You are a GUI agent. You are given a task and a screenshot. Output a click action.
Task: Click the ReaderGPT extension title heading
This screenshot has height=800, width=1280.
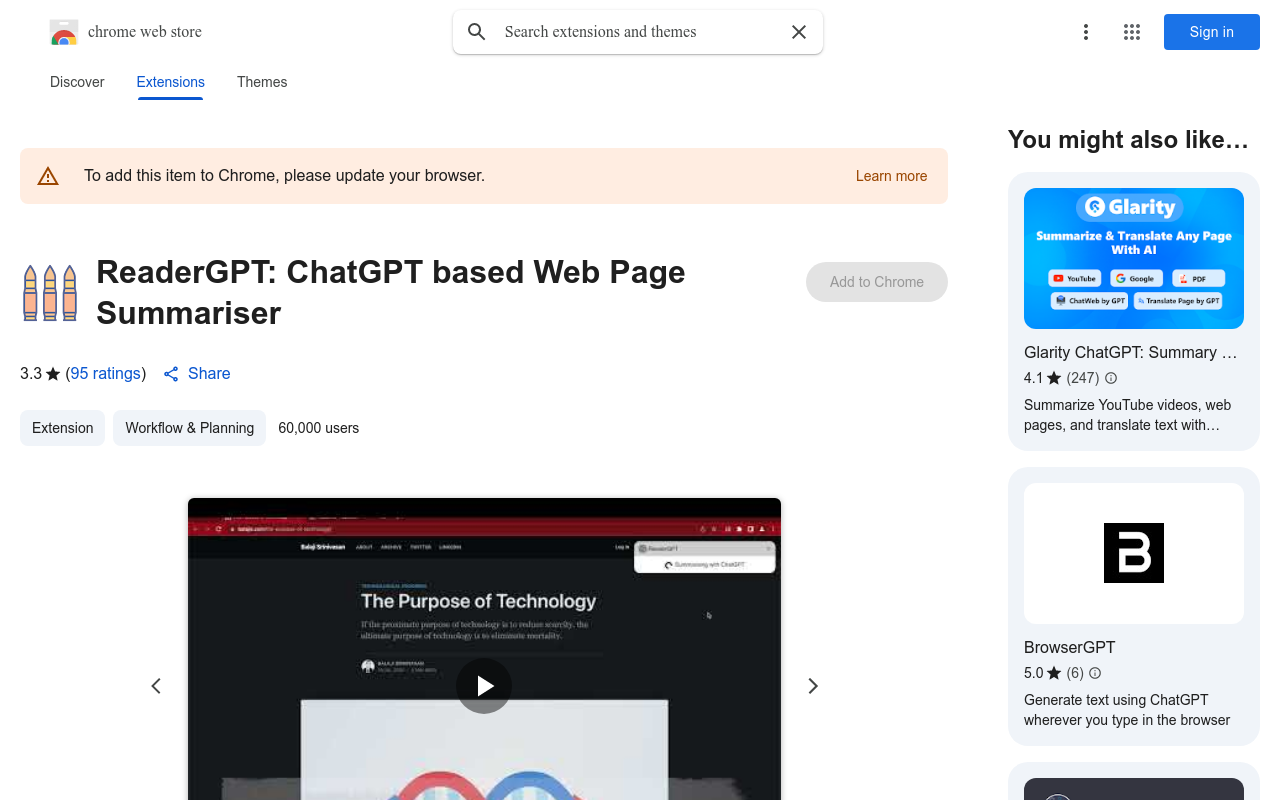click(x=391, y=292)
